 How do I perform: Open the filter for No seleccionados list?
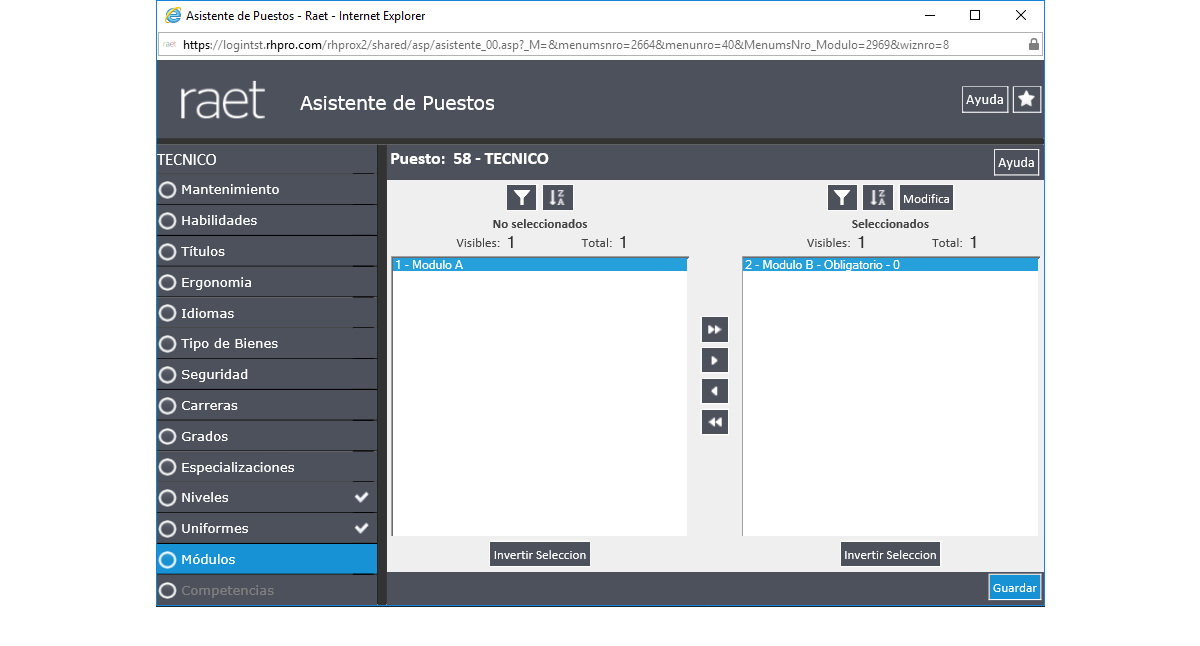(x=522, y=198)
